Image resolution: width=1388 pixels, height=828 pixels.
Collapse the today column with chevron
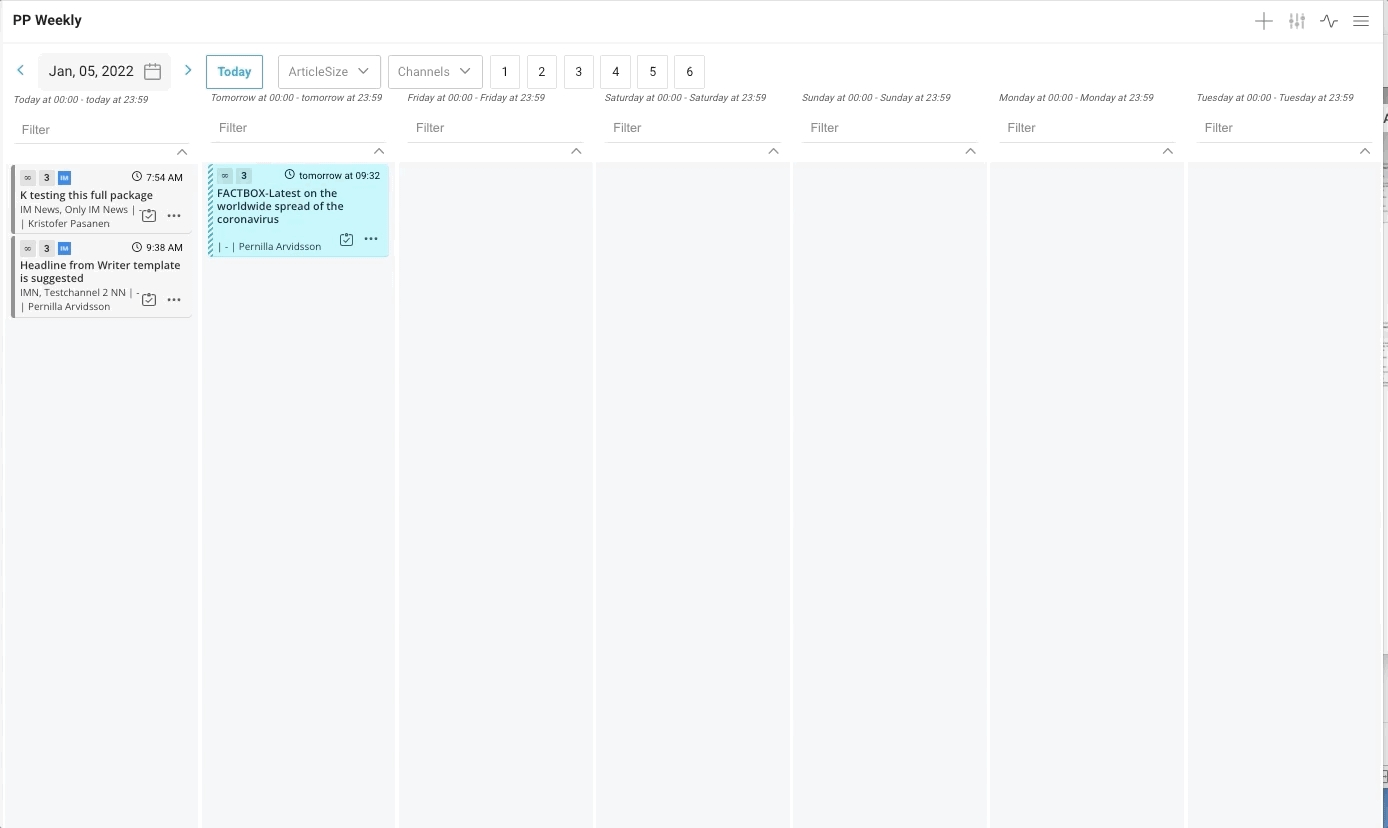[x=182, y=152]
